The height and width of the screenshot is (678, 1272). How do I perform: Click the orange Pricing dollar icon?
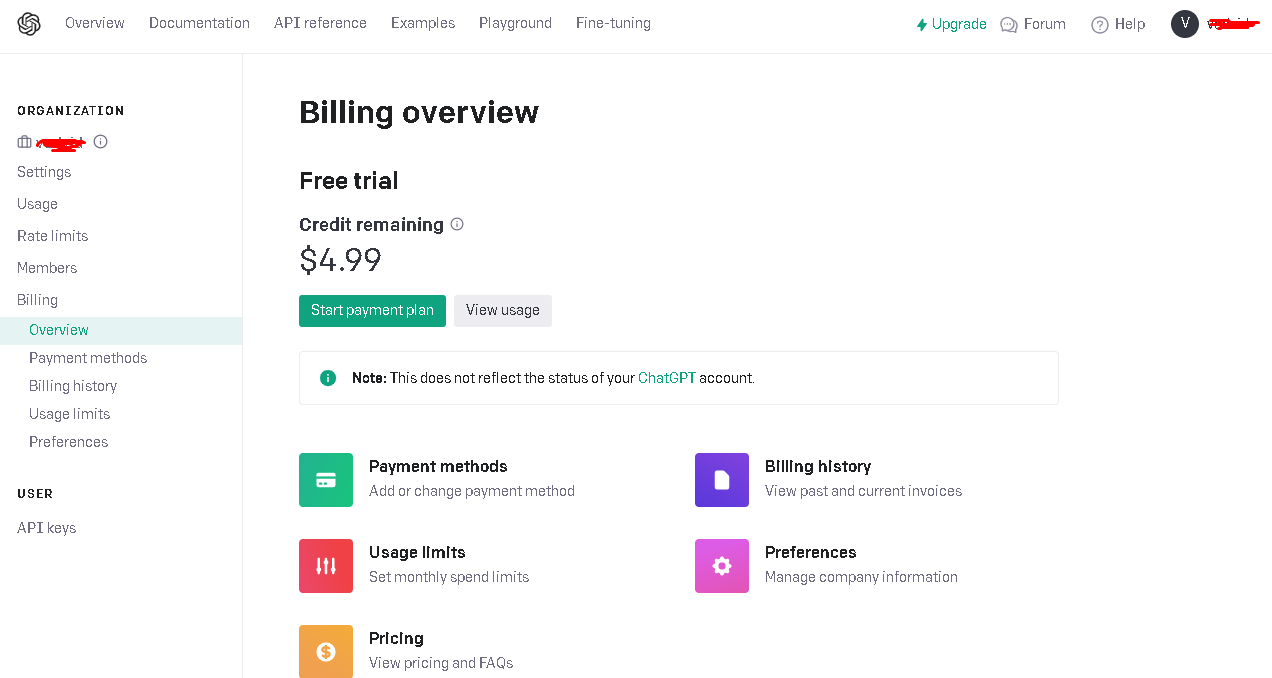(x=326, y=651)
